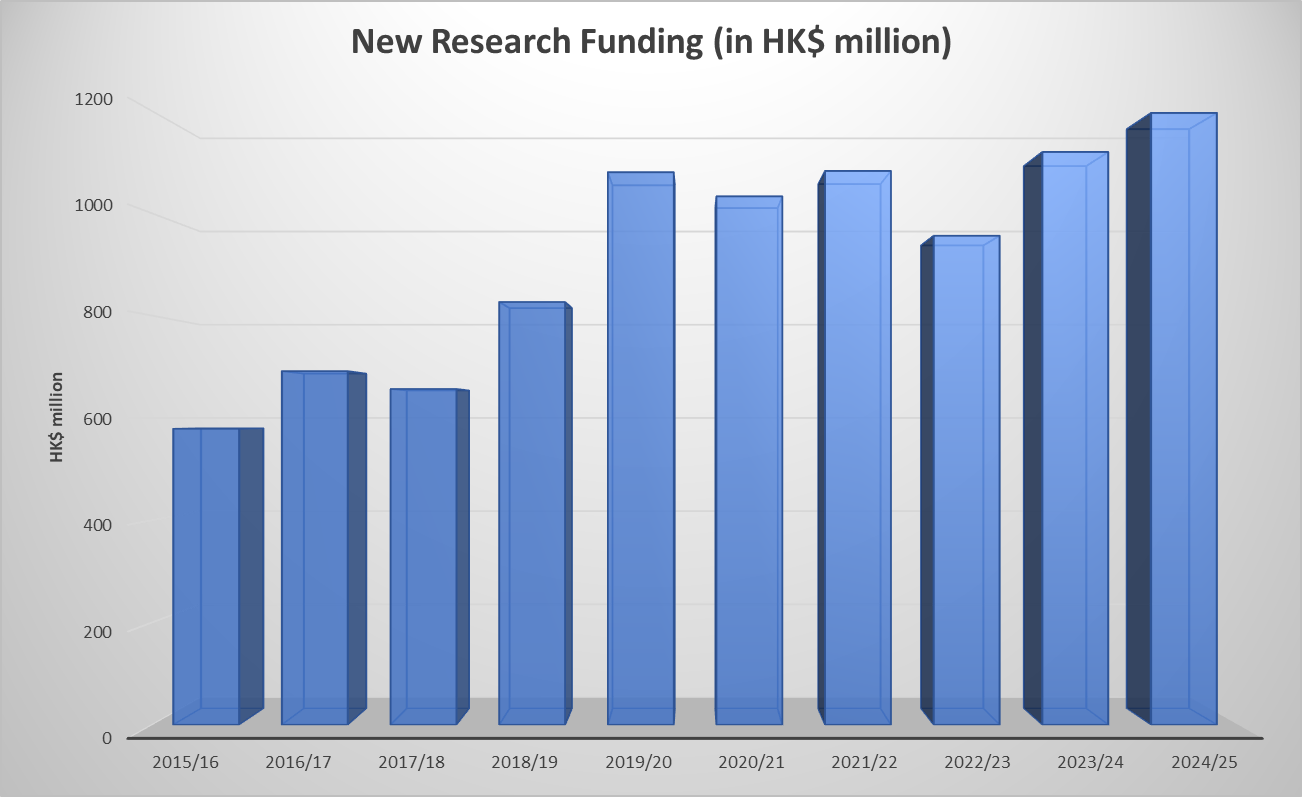Click the 2021/22 horizontal axis label

[864, 762]
